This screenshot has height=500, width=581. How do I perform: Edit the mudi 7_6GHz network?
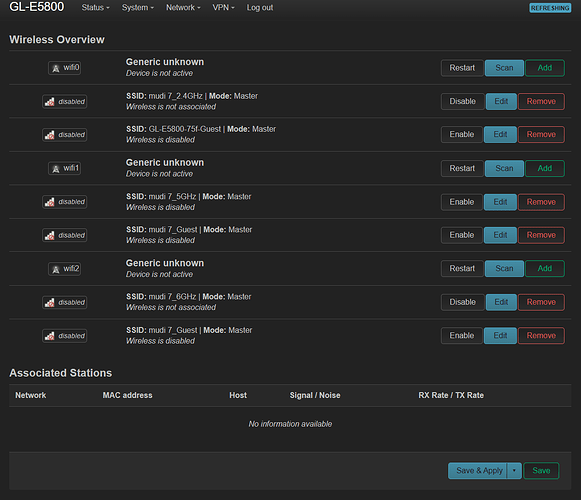coord(501,302)
